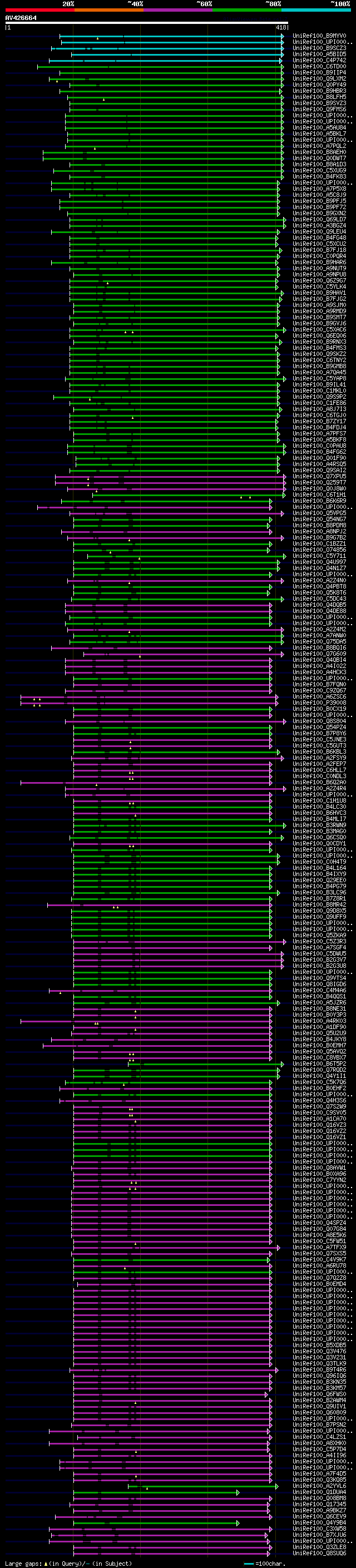Select the UniRef100_Q0DWT7 label
Image resolution: width=356 pixels, height=1568 pixels.
click(x=319, y=159)
